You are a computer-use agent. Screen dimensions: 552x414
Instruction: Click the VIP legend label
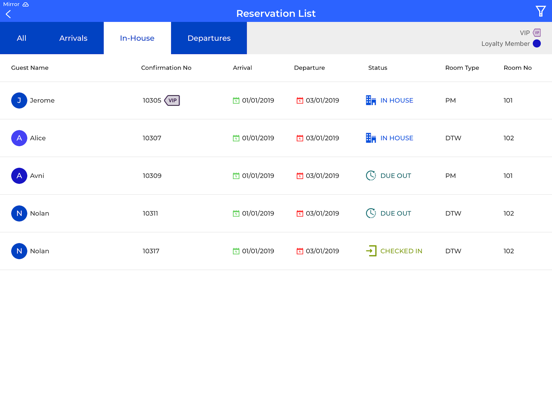click(525, 33)
